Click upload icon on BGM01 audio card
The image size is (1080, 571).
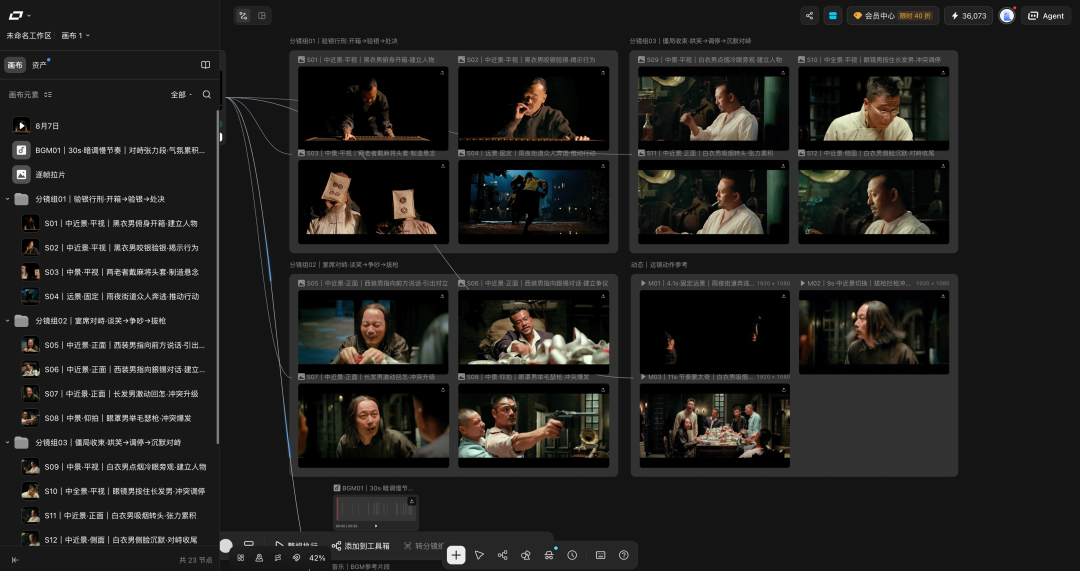(411, 501)
